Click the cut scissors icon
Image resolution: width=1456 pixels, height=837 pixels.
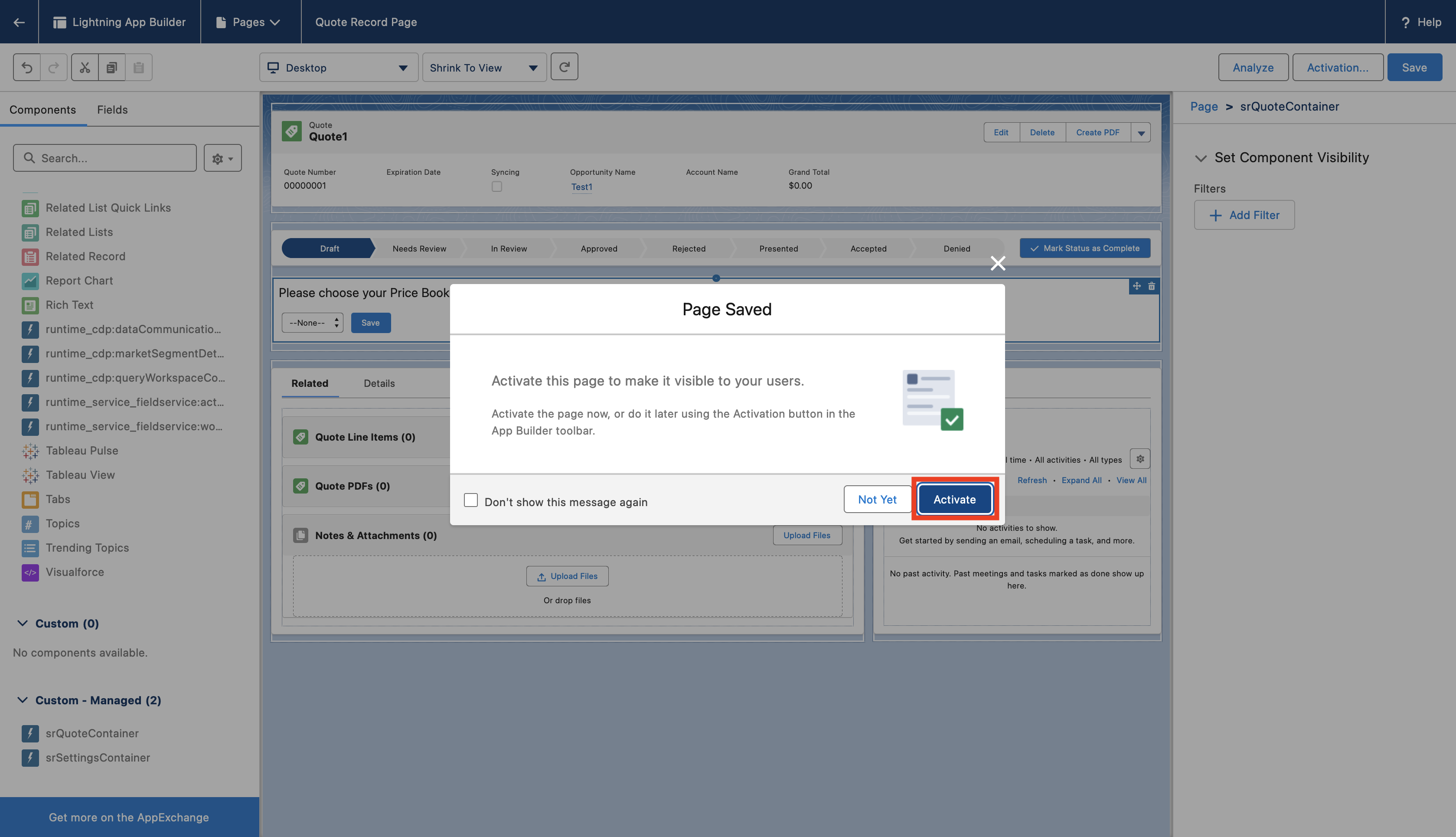[x=85, y=67]
